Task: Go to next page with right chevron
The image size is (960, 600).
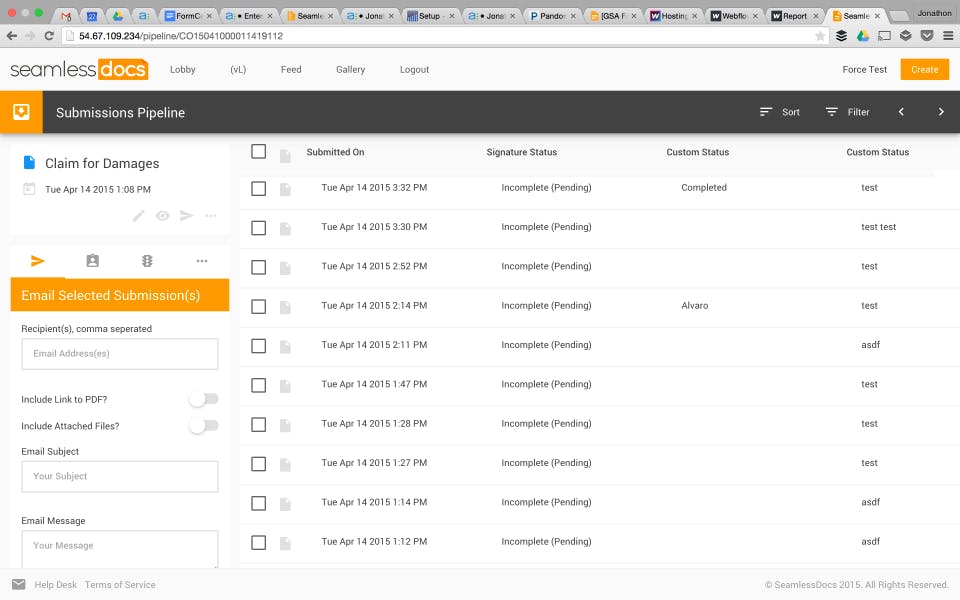Action: (941, 112)
